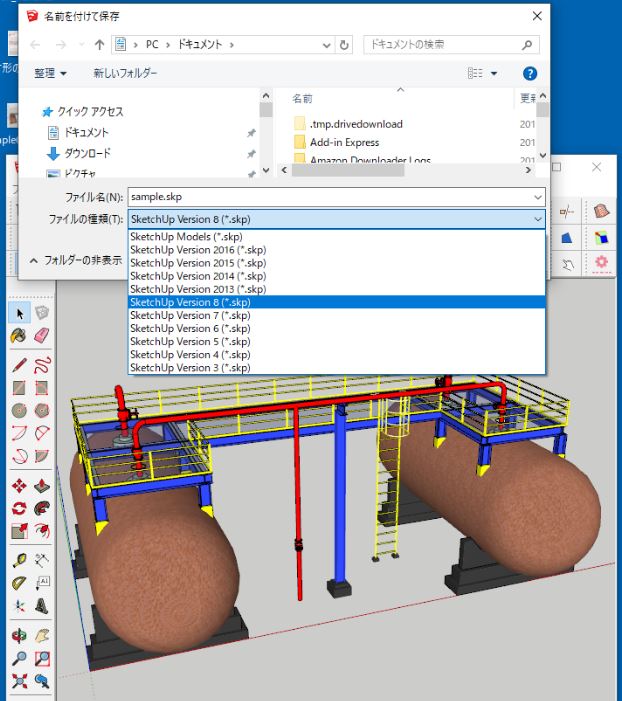
Task: Click the help question mark icon
Action: pyautogui.click(x=530, y=74)
